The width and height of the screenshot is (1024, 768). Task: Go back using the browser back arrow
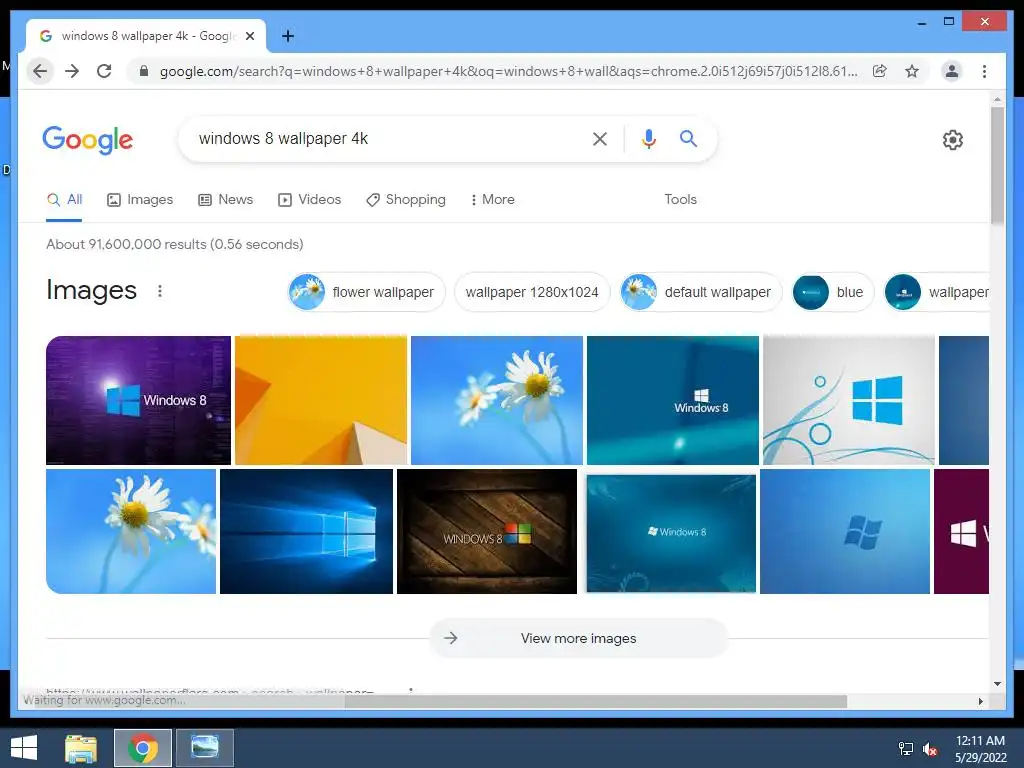(x=40, y=71)
